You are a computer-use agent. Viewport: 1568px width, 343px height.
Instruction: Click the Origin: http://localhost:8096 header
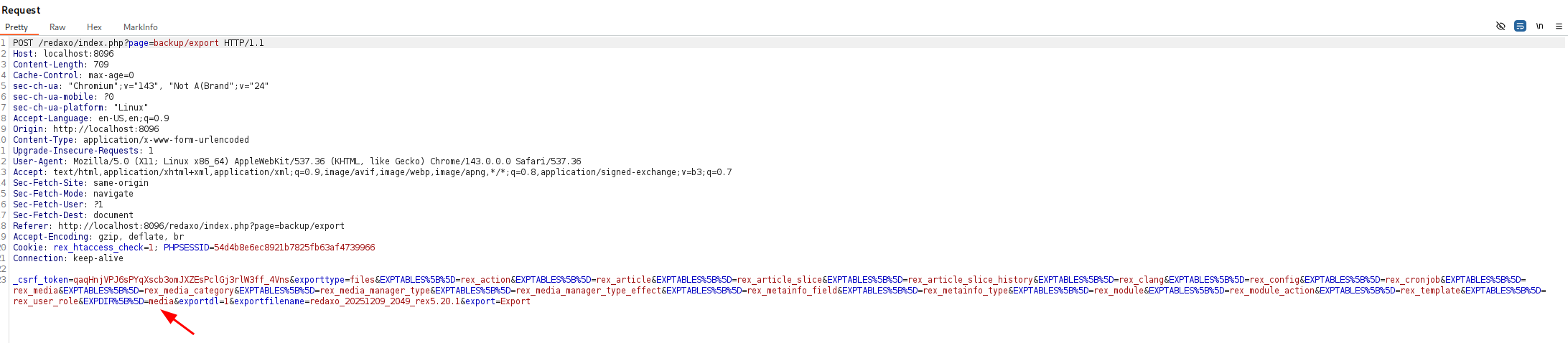[86, 129]
